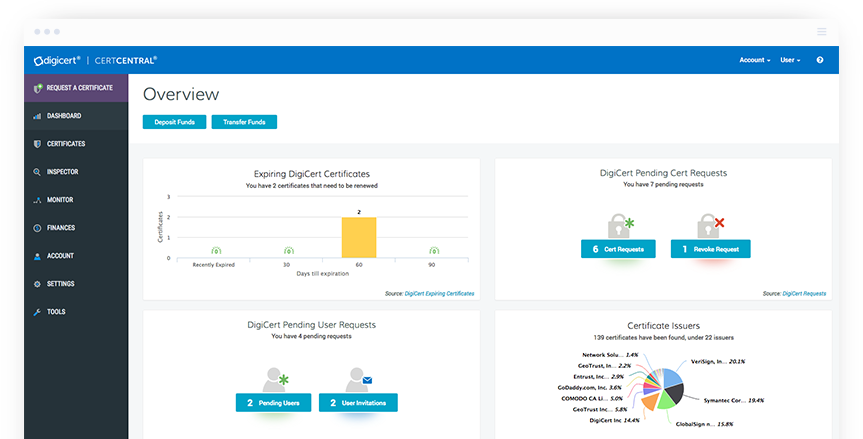Image resolution: width=863 pixels, height=439 pixels.
Task: Click the 30 days zero badge
Action: pos(289,251)
